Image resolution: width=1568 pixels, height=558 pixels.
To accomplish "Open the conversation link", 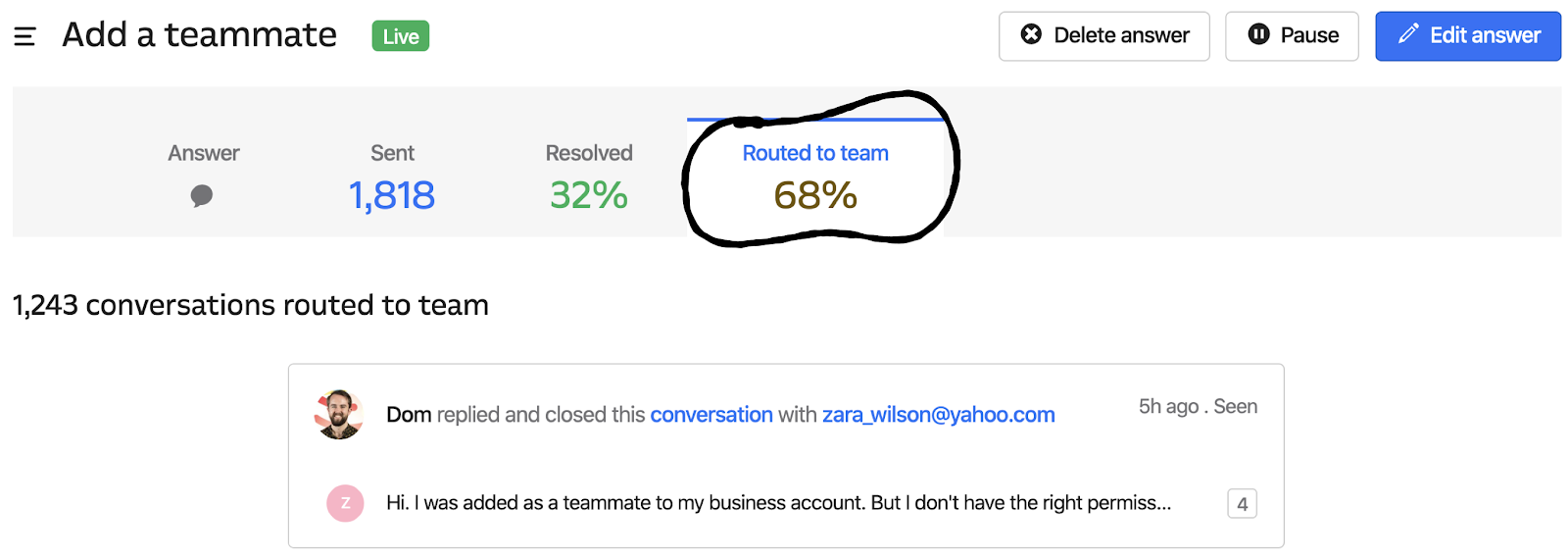I will [711, 415].
